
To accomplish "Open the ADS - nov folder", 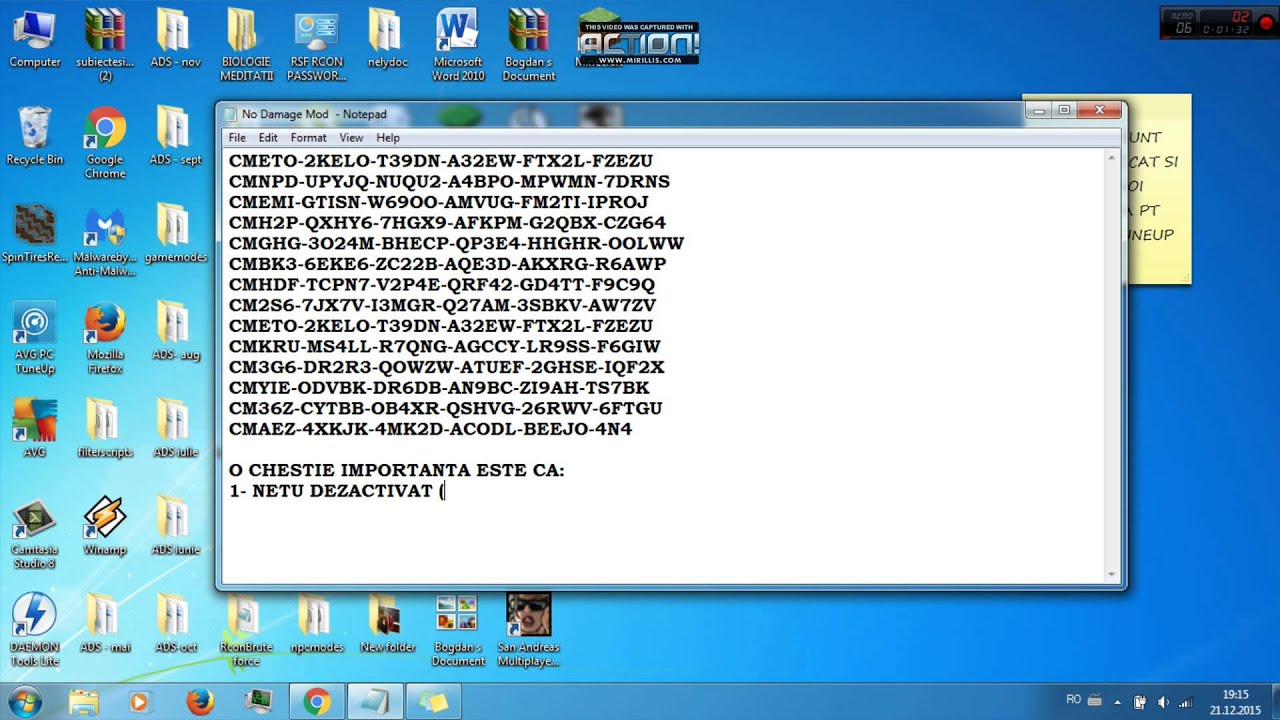I will (x=175, y=38).
